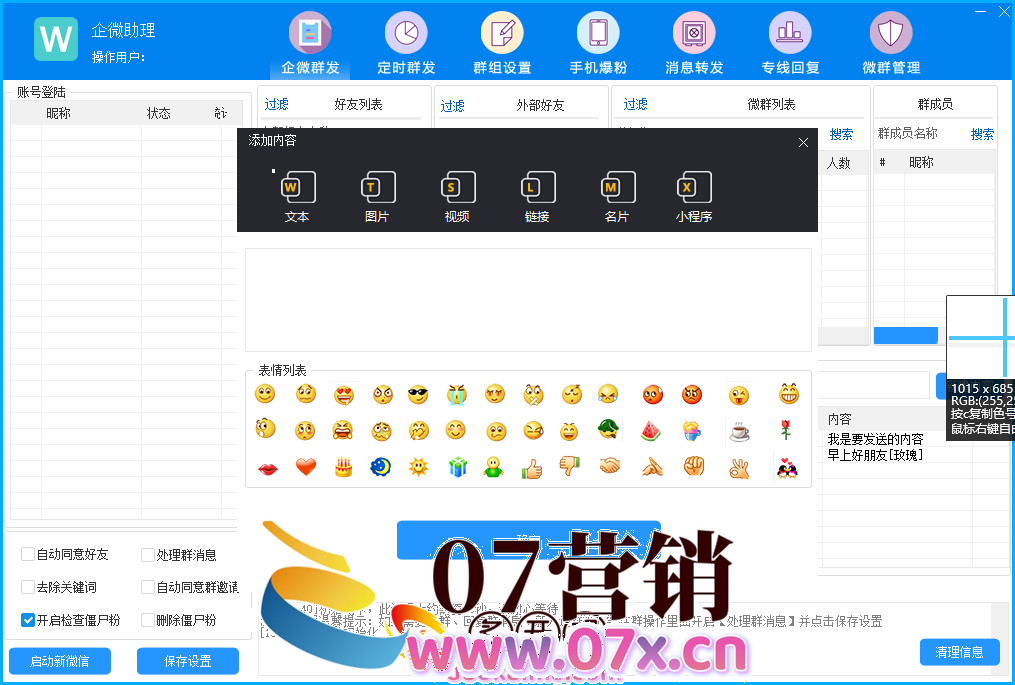Open the 专线回复 tab
The image size is (1015, 685).
(x=790, y=43)
